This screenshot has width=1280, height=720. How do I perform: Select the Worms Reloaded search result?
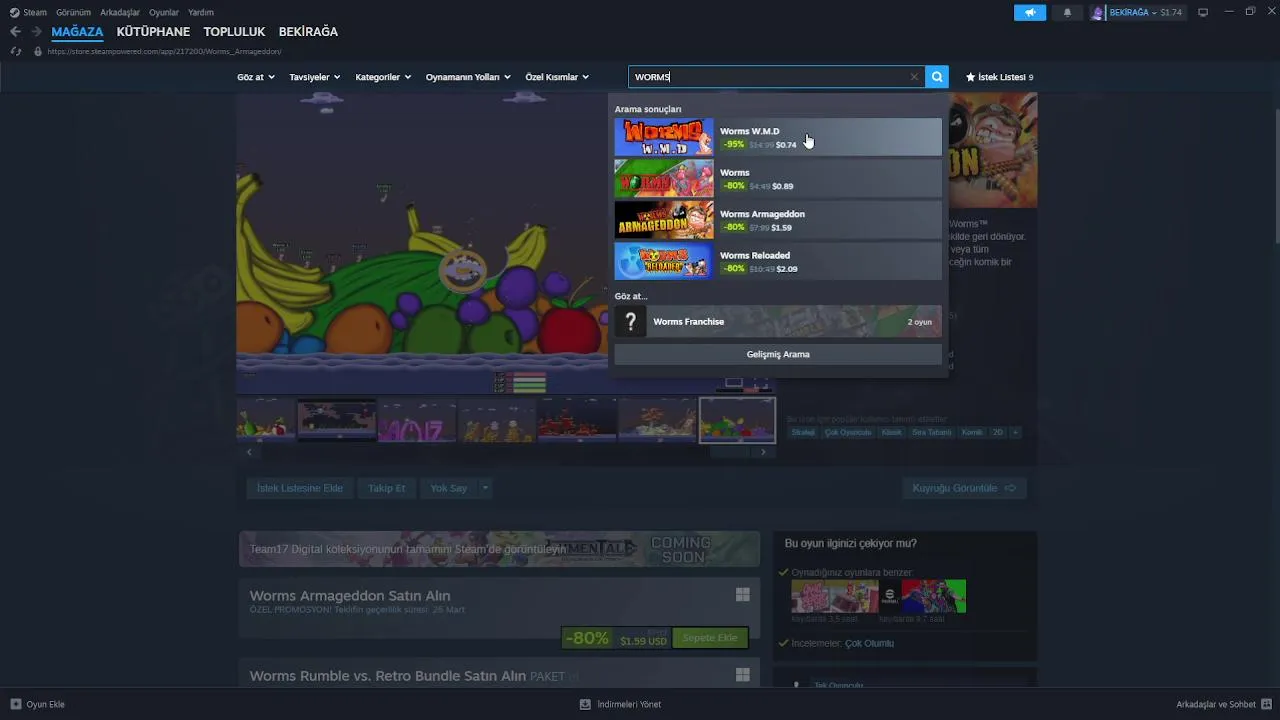pos(778,261)
